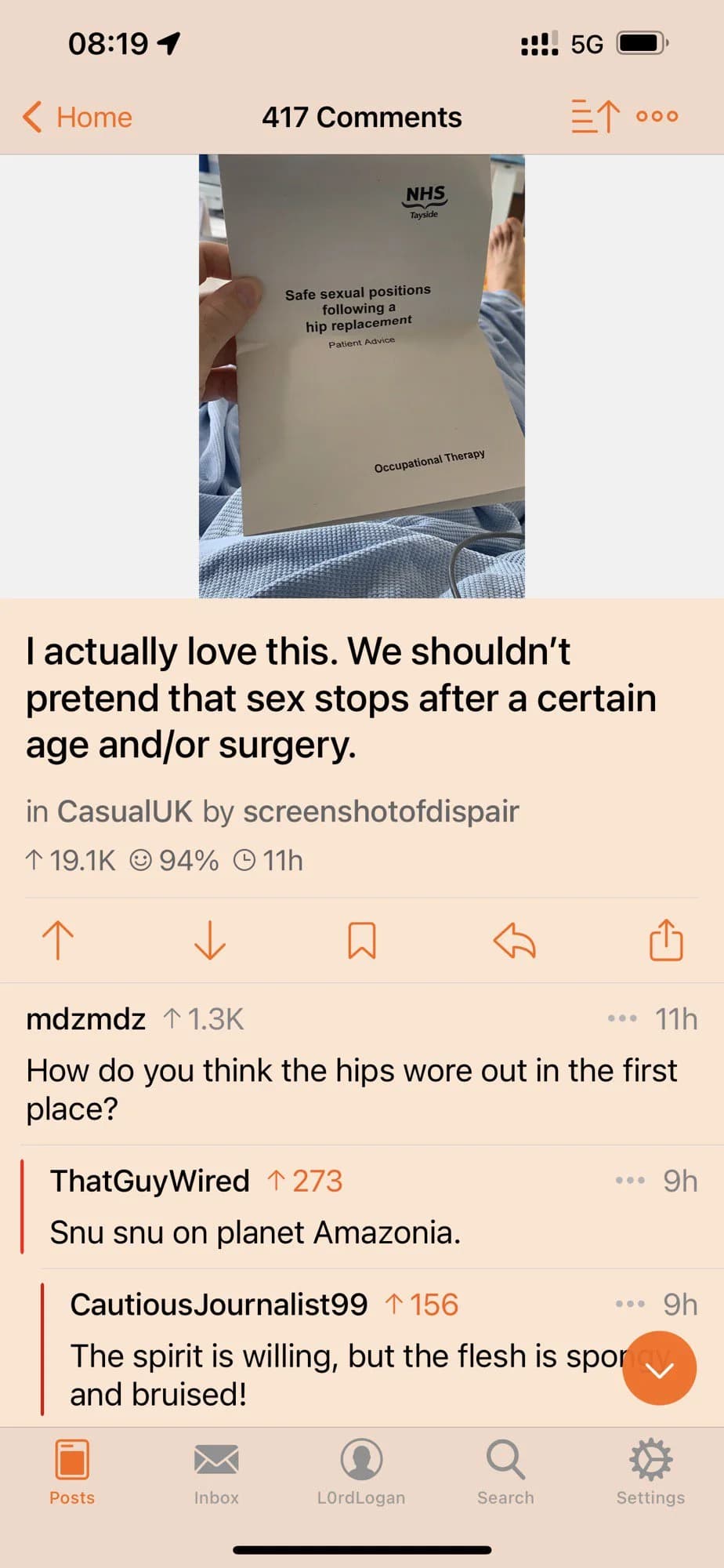Tap the orange jump-to-next-comment button
The width and height of the screenshot is (724, 1568).
click(x=659, y=1368)
